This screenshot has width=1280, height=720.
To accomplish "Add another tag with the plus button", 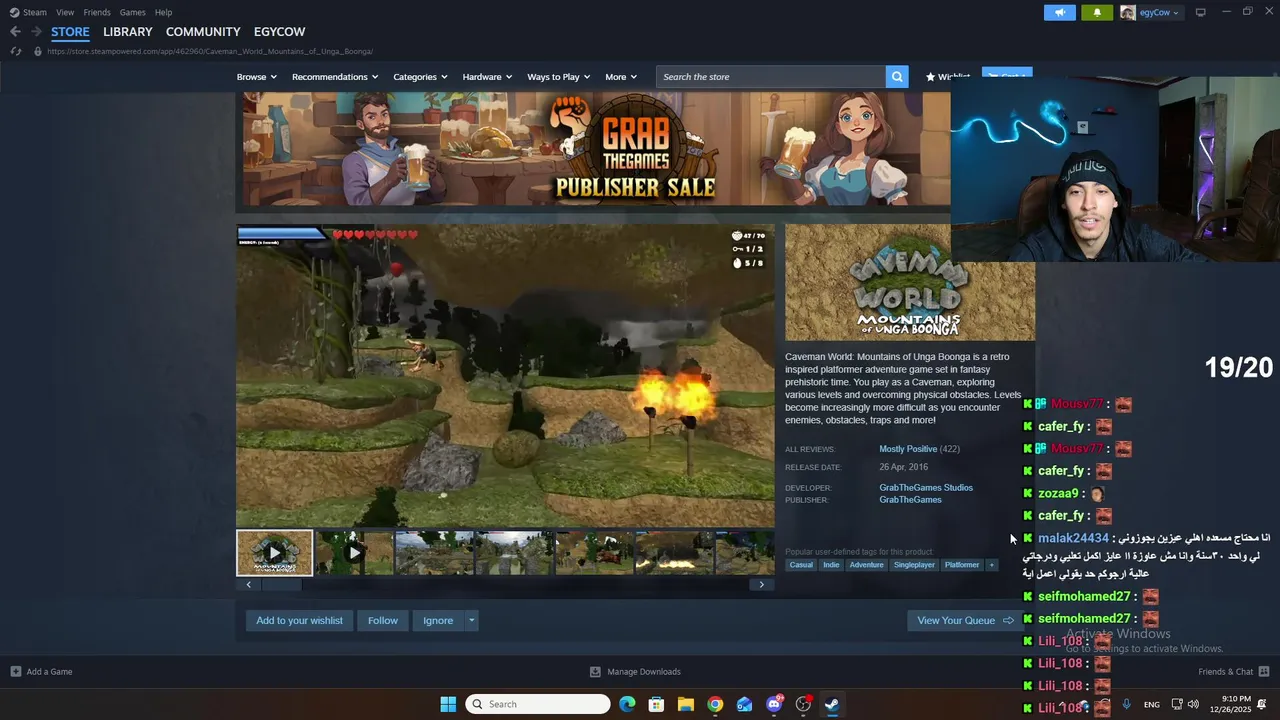I will (x=992, y=565).
